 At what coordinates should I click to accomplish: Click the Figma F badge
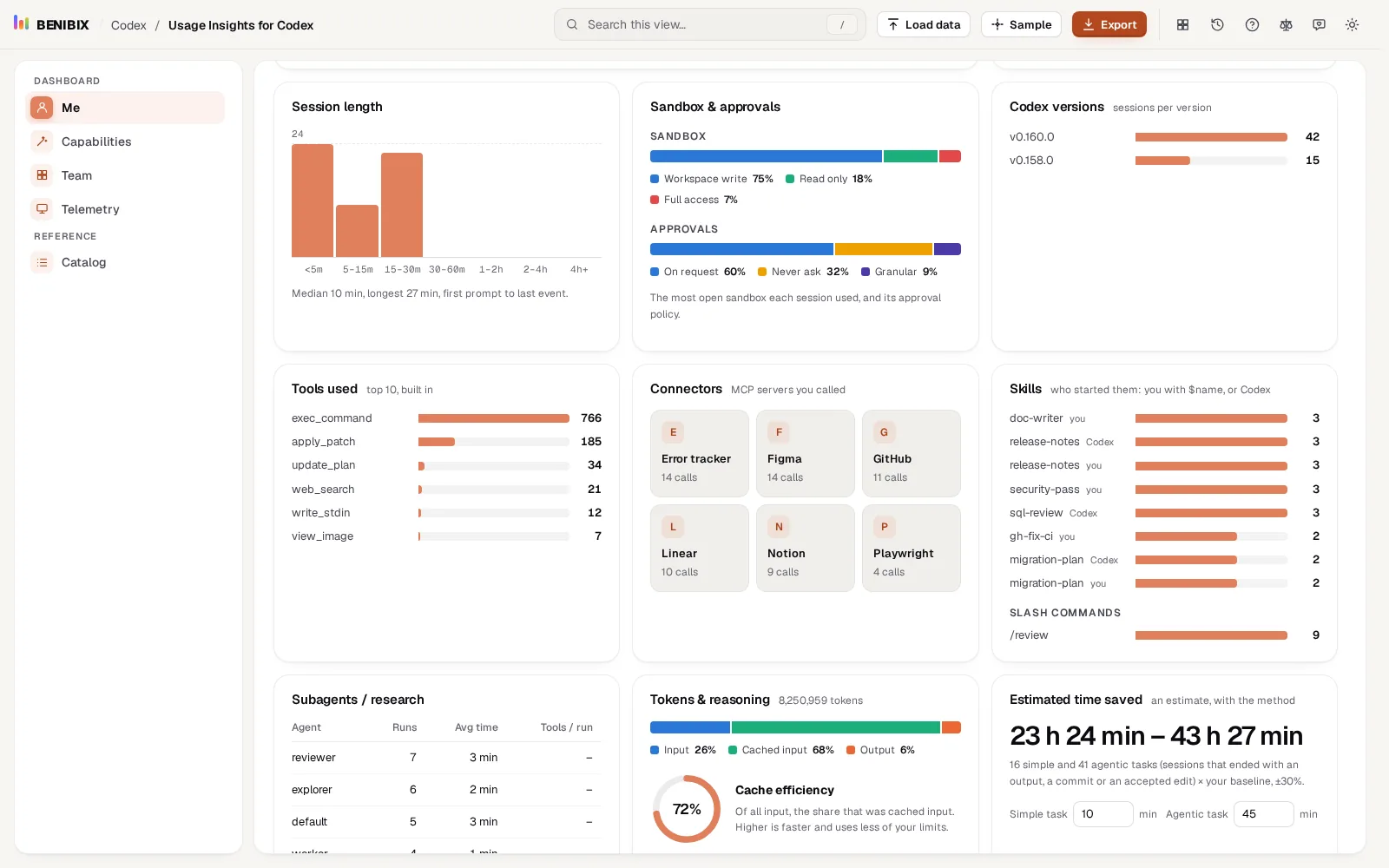[x=779, y=432]
